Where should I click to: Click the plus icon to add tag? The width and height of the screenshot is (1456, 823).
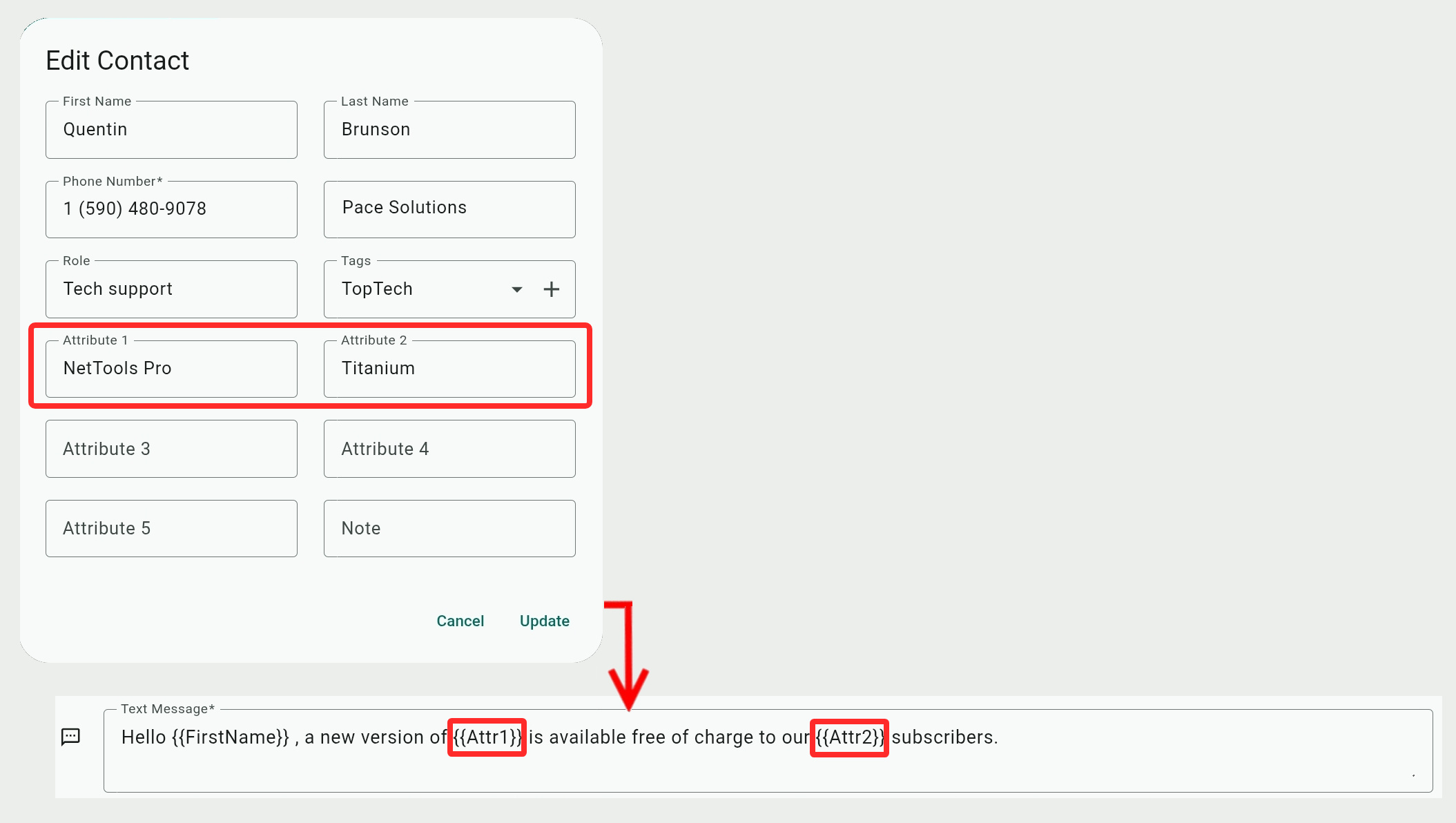click(x=551, y=289)
